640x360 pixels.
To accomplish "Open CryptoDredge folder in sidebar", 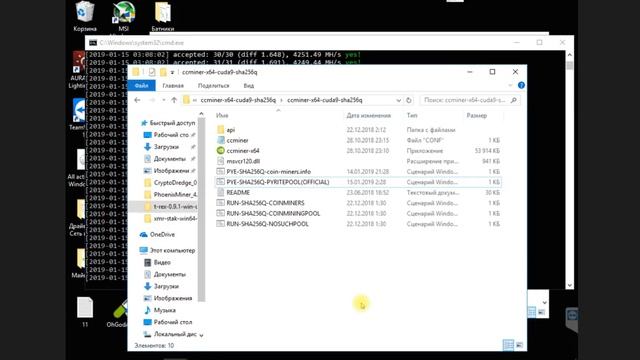I will coord(175,182).
